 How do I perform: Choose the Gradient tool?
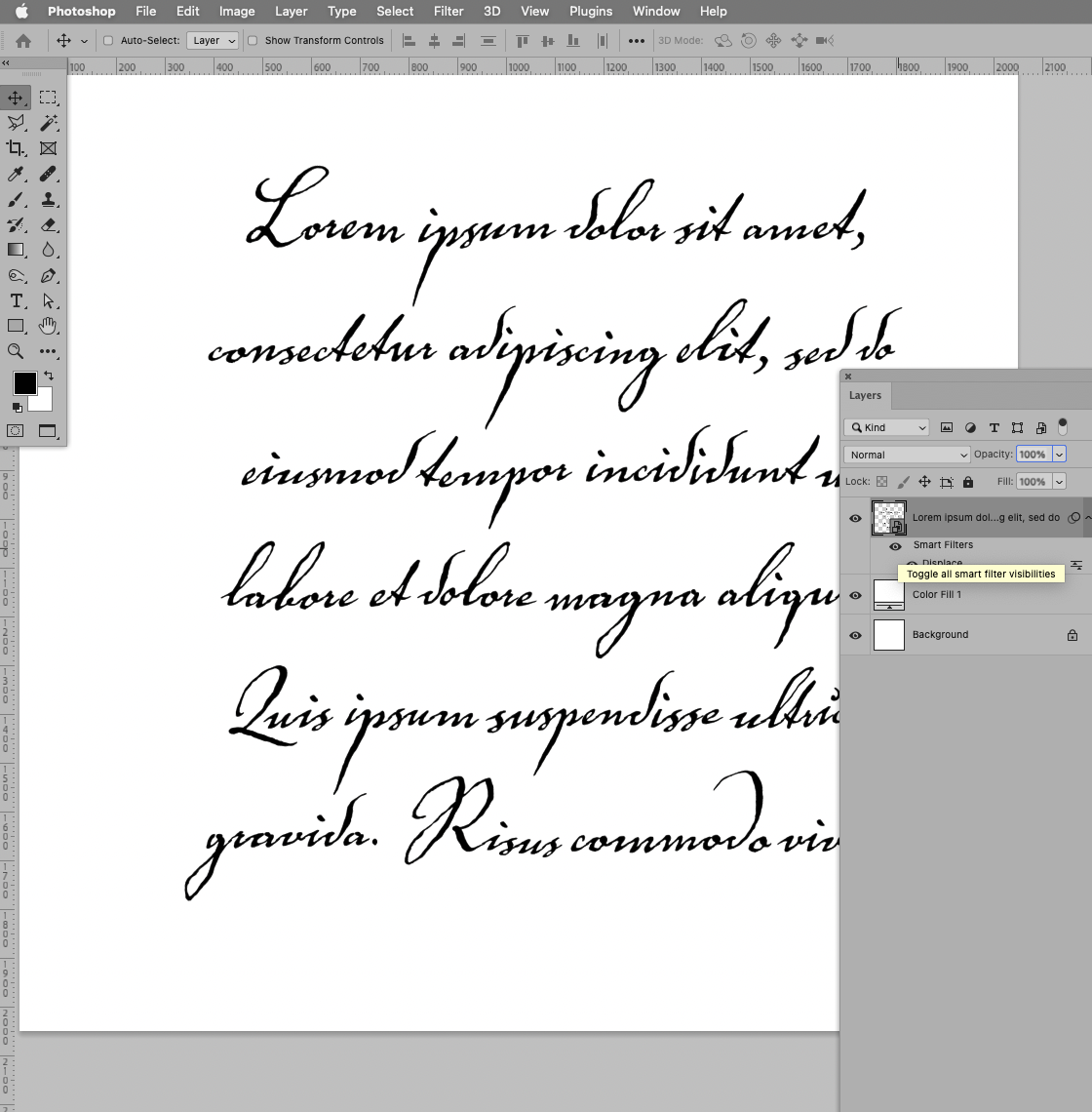click(16, 250)
